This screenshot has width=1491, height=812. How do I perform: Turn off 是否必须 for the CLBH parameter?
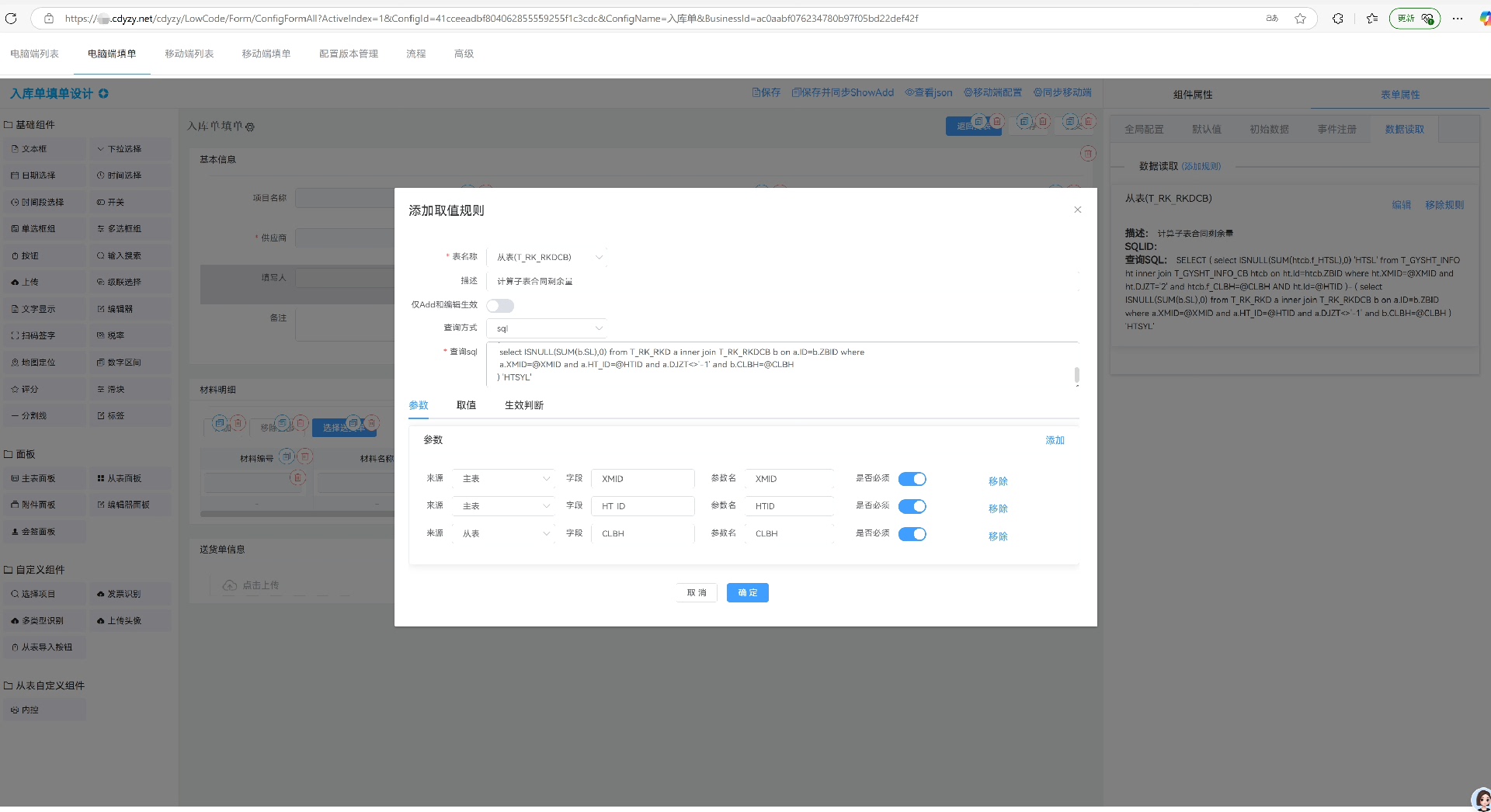(x=912, y=534)
